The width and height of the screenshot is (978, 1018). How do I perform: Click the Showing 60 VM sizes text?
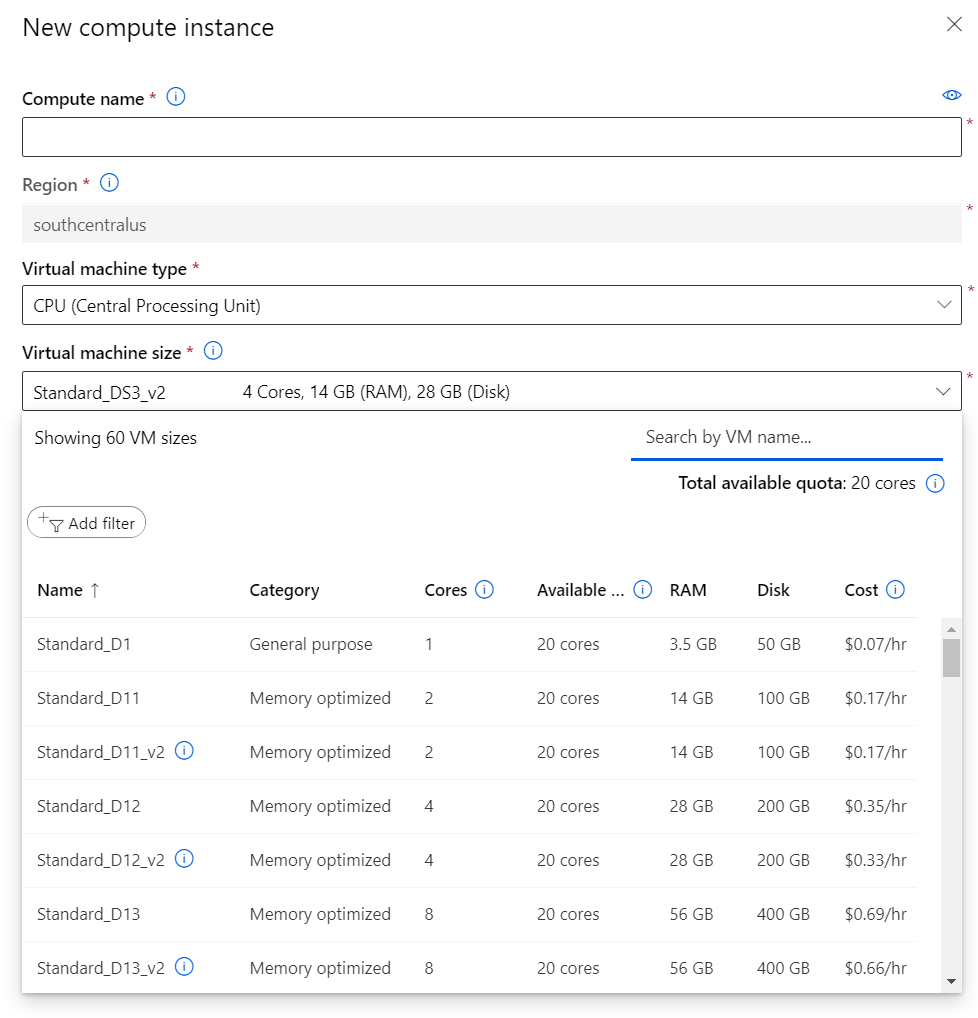(116, 438)
